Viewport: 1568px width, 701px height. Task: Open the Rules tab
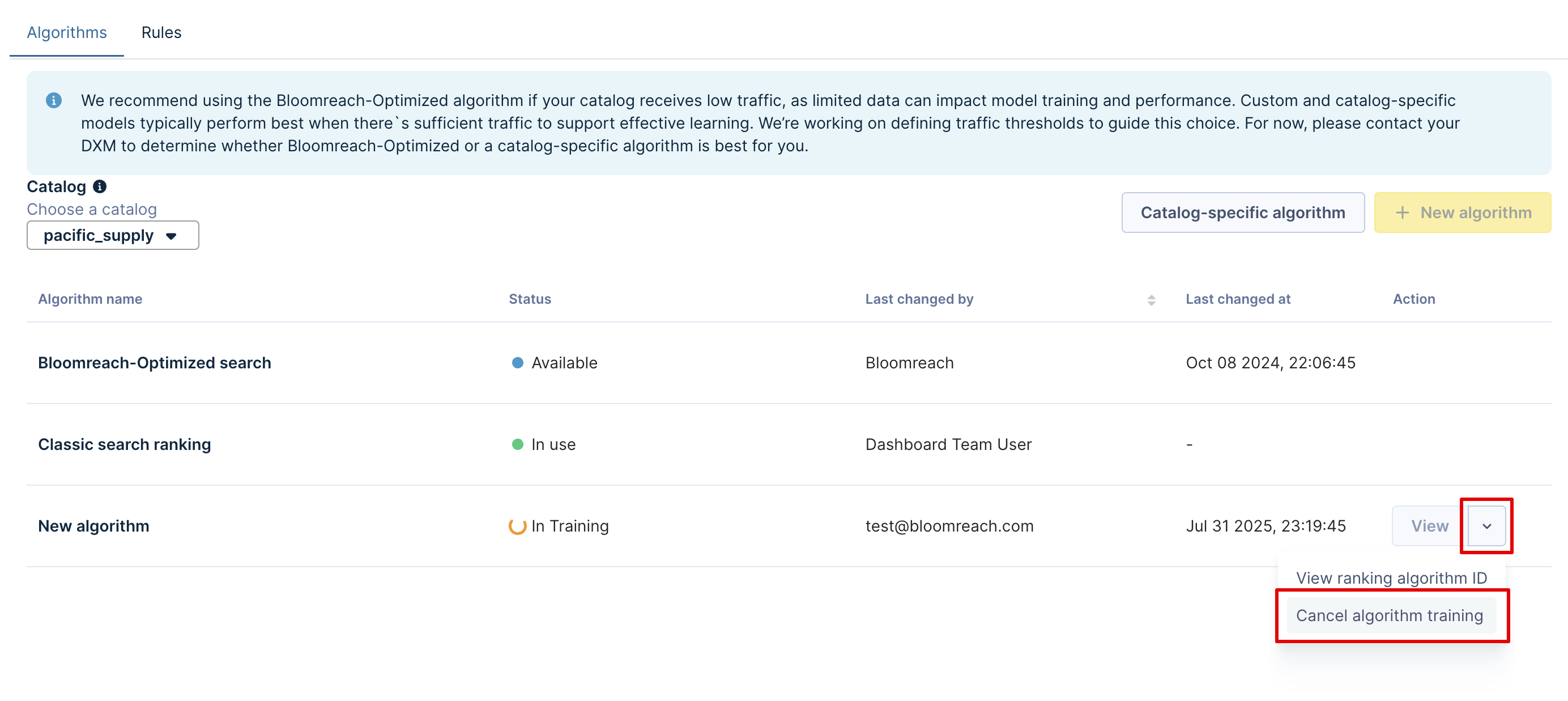(x=161, y=32)
